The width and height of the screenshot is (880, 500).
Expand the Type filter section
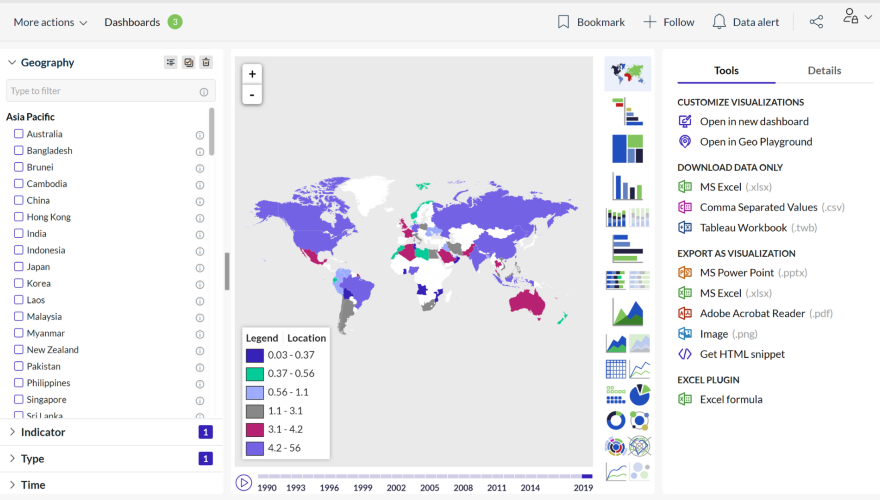point(33,458)
